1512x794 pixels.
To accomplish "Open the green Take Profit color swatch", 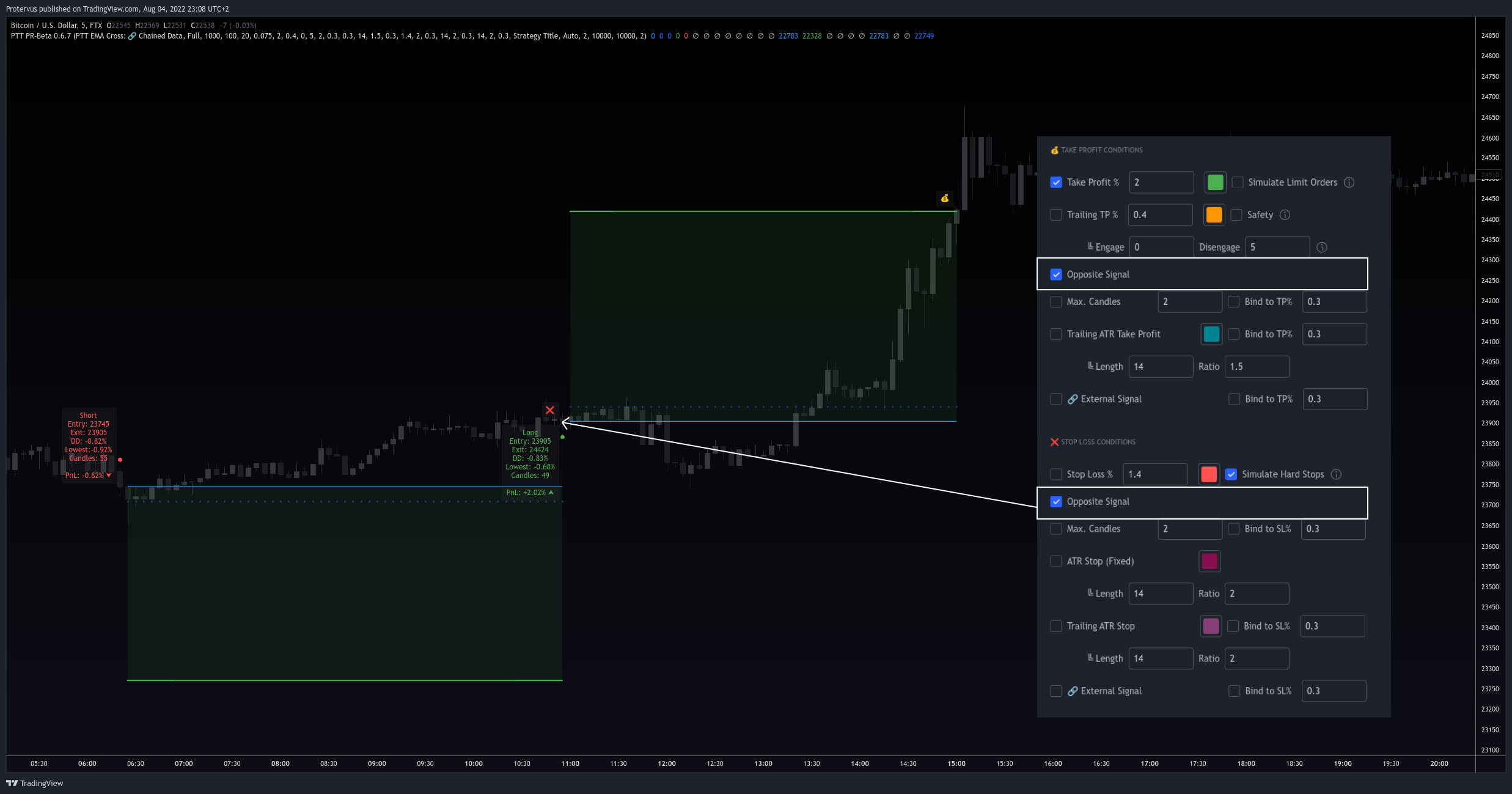I will point(1216,182).
